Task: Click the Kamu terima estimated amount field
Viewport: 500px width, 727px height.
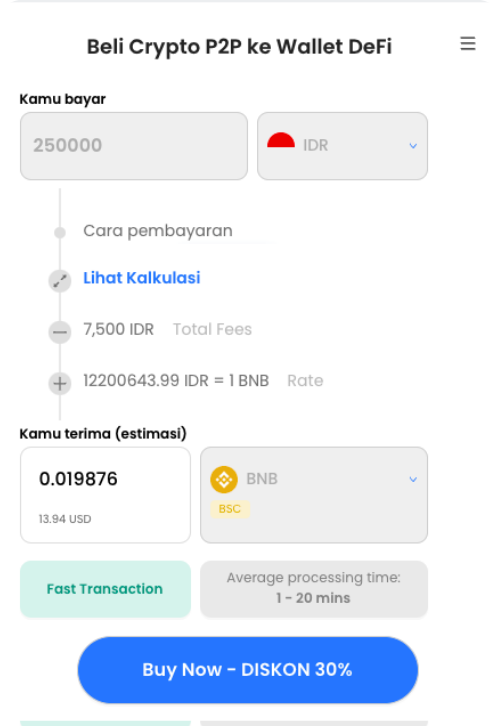Action: pyautogui.click(x=105, y=495)
